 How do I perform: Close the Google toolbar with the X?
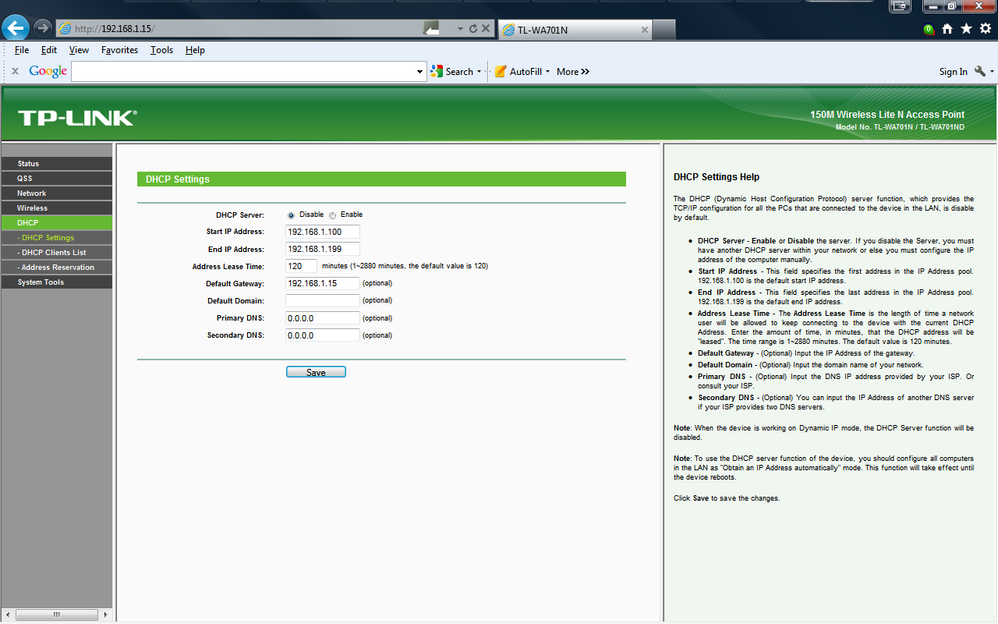(15, 71)
